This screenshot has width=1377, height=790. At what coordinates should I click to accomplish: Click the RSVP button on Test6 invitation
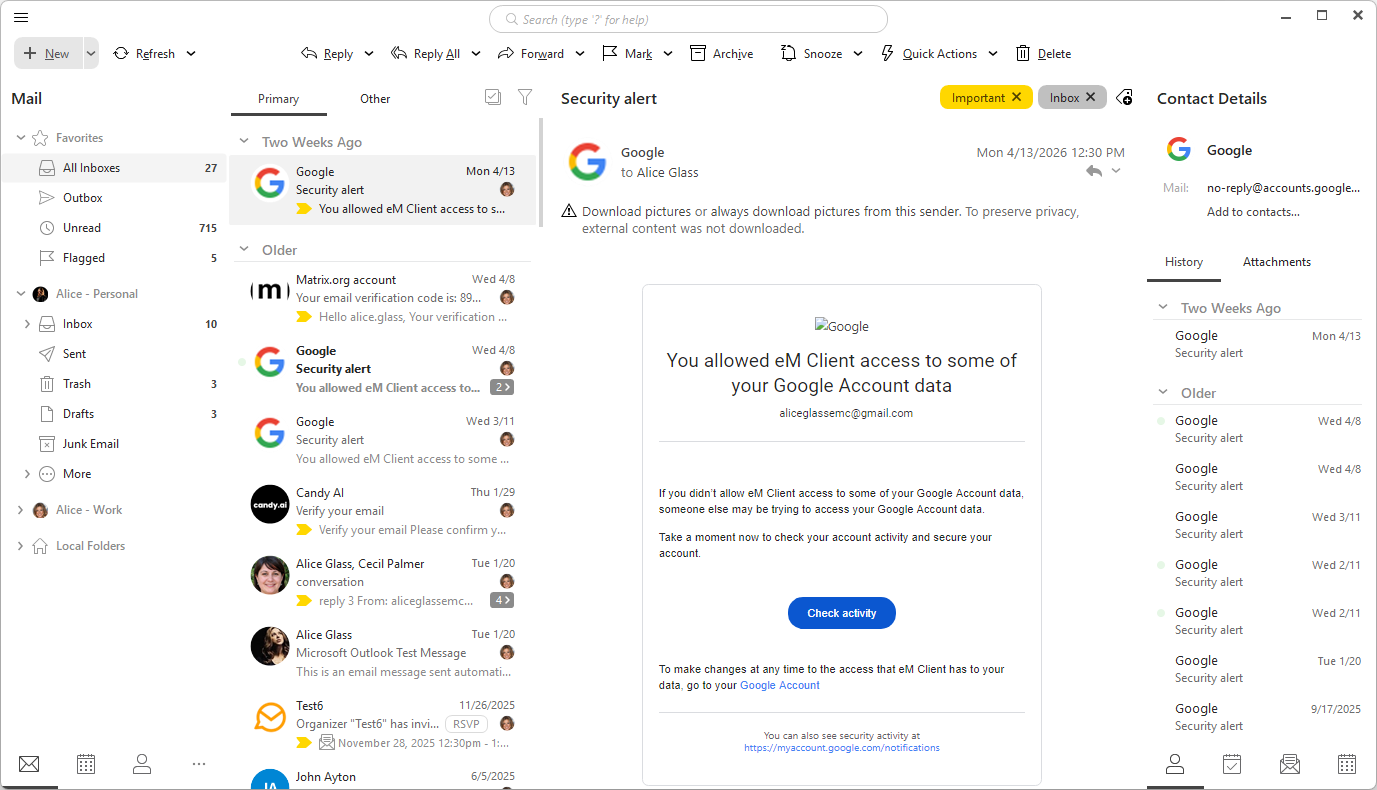(x=466, y=724)
